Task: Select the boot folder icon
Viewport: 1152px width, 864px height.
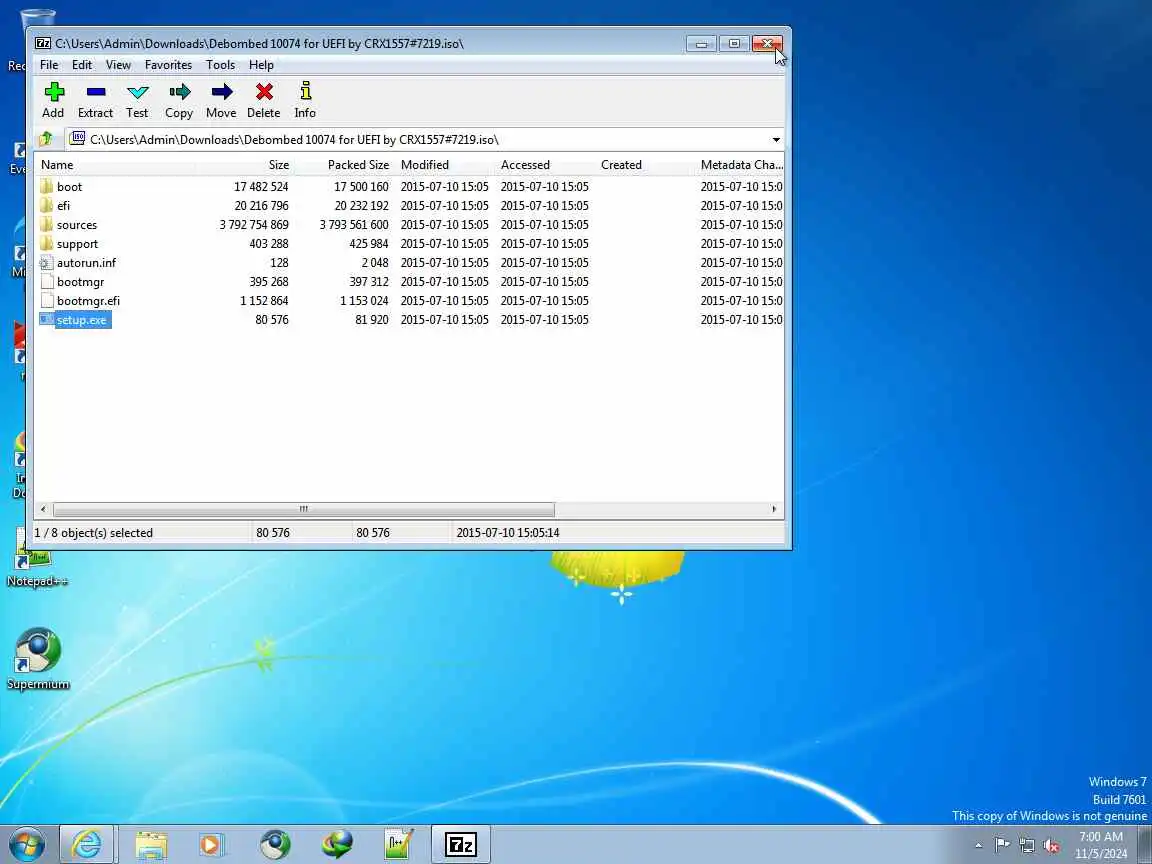Action: click(46, 186)
